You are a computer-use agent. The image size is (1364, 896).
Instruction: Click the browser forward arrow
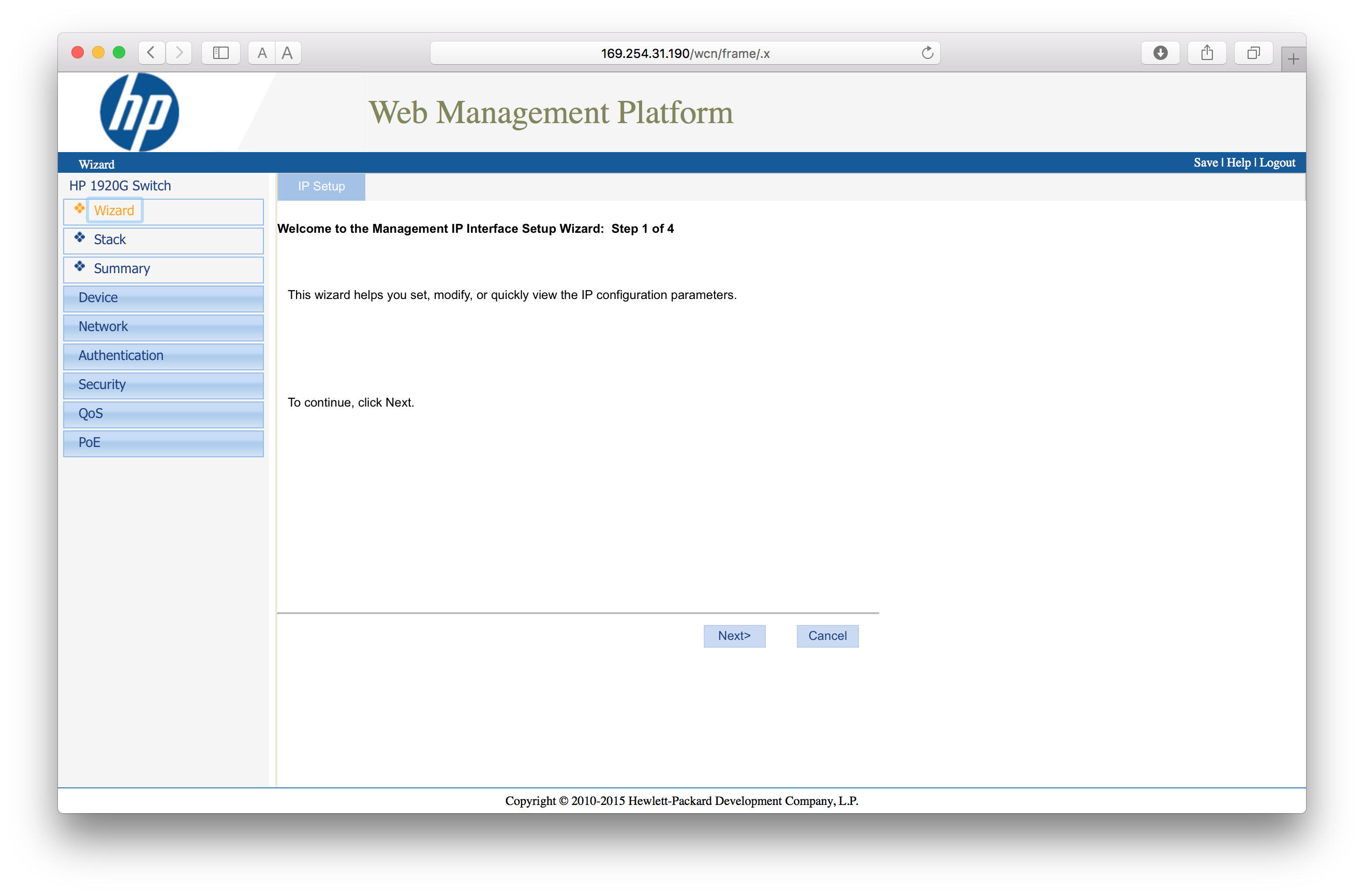[180, 53]
